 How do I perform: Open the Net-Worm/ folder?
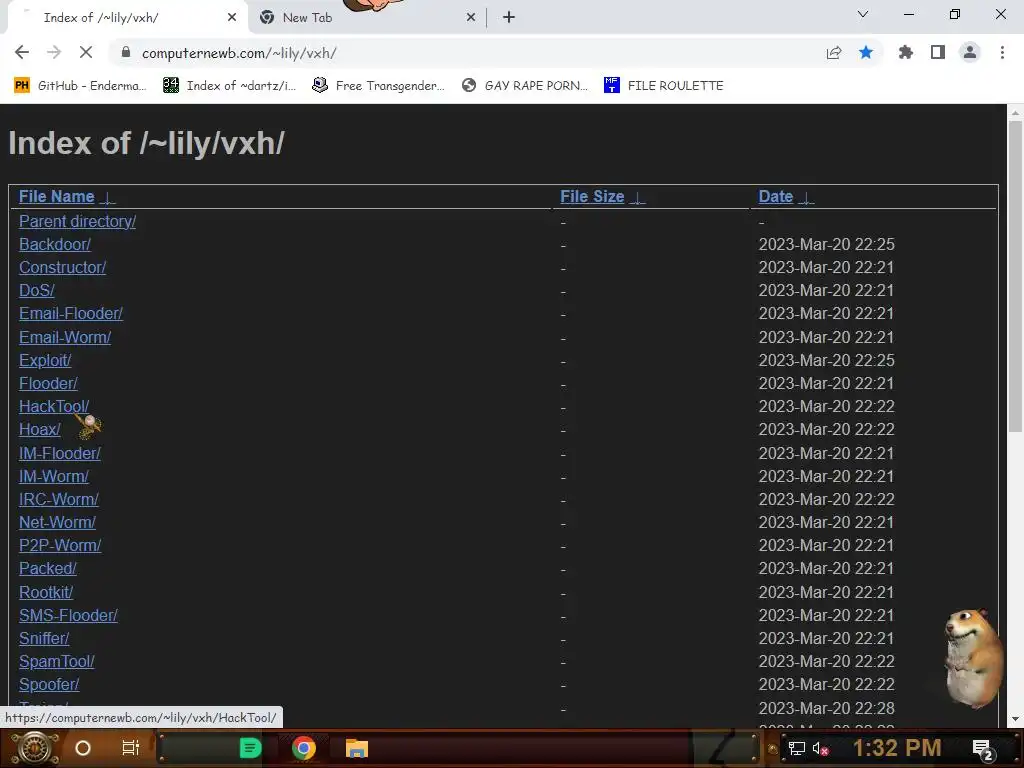tap(57, 522)
